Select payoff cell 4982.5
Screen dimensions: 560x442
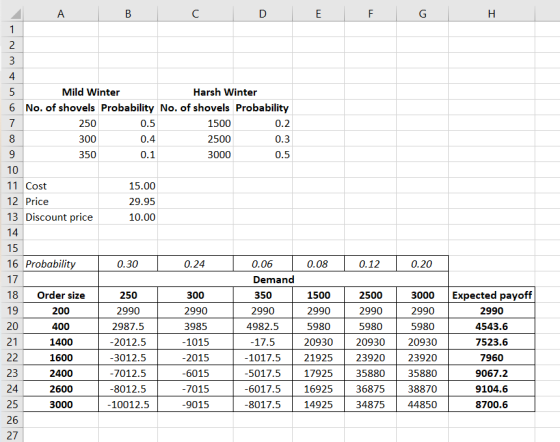click(262, 326)
